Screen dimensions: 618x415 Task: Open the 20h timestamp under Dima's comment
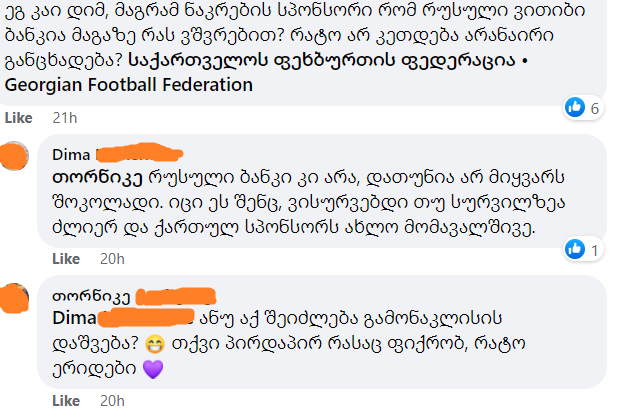[x=113, y=259]
